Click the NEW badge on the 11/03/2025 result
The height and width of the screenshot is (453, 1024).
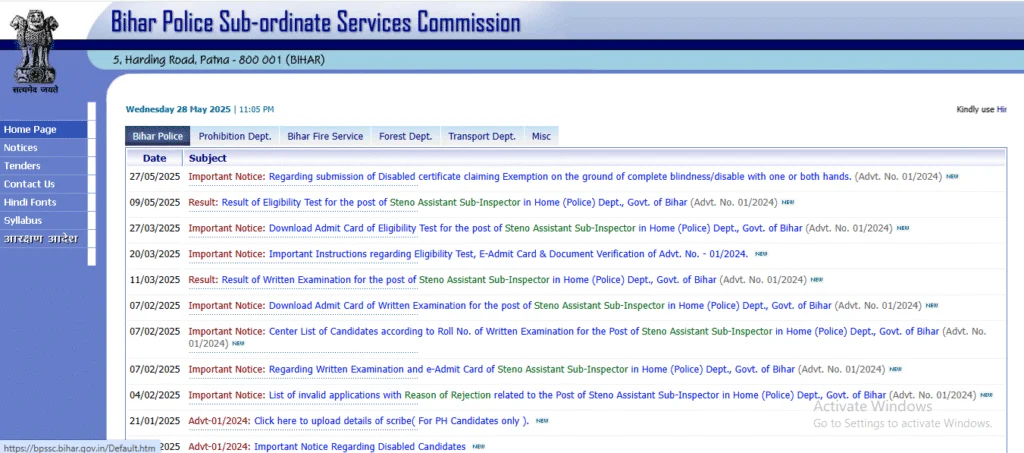[817, 279]
